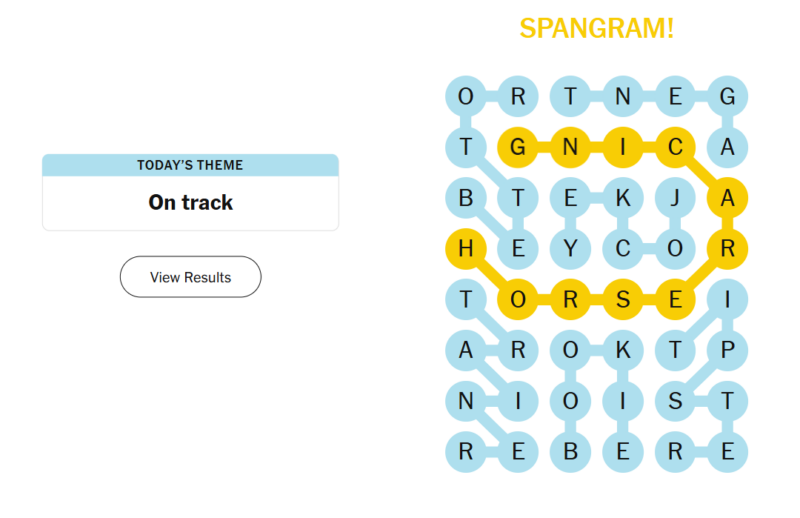Click the yellow letter H tile
Screen dimensions: 800x518
(466, 249)
